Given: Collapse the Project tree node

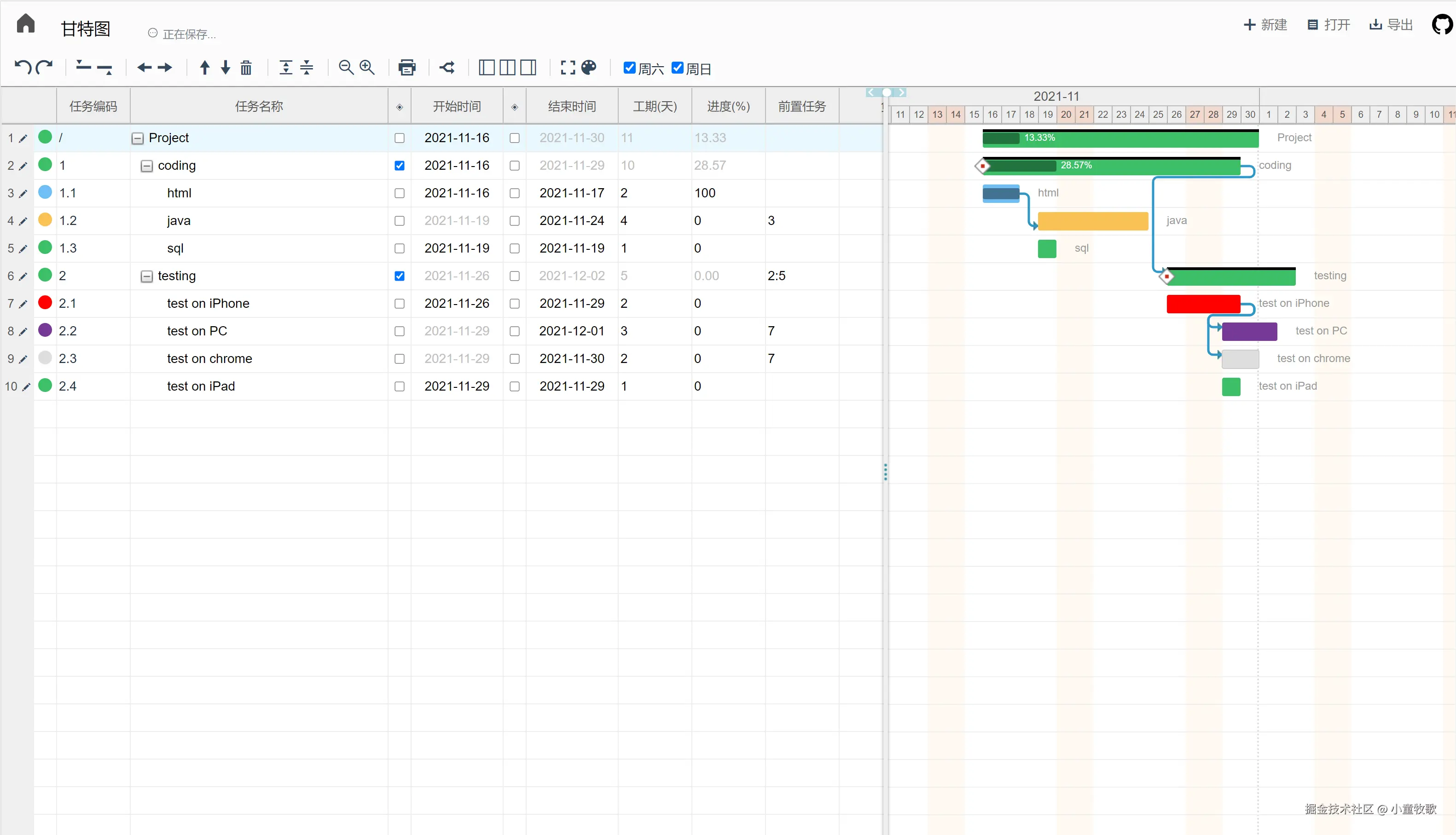Looking at the screenshot, I should tap(138, 138).
